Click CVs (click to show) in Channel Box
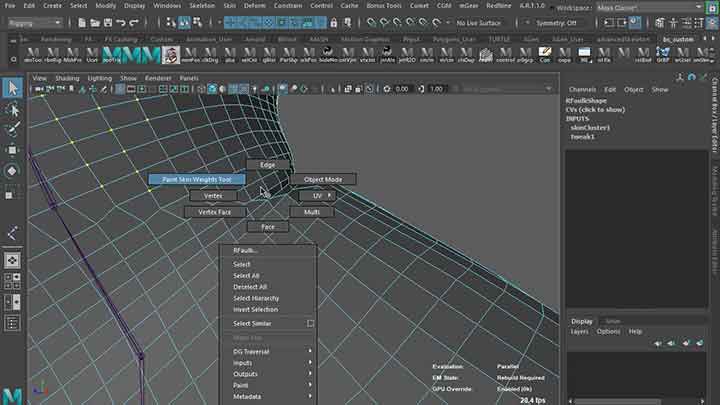Image resolution: width=720 pixels, height=405 pixels. click(594, 109)
